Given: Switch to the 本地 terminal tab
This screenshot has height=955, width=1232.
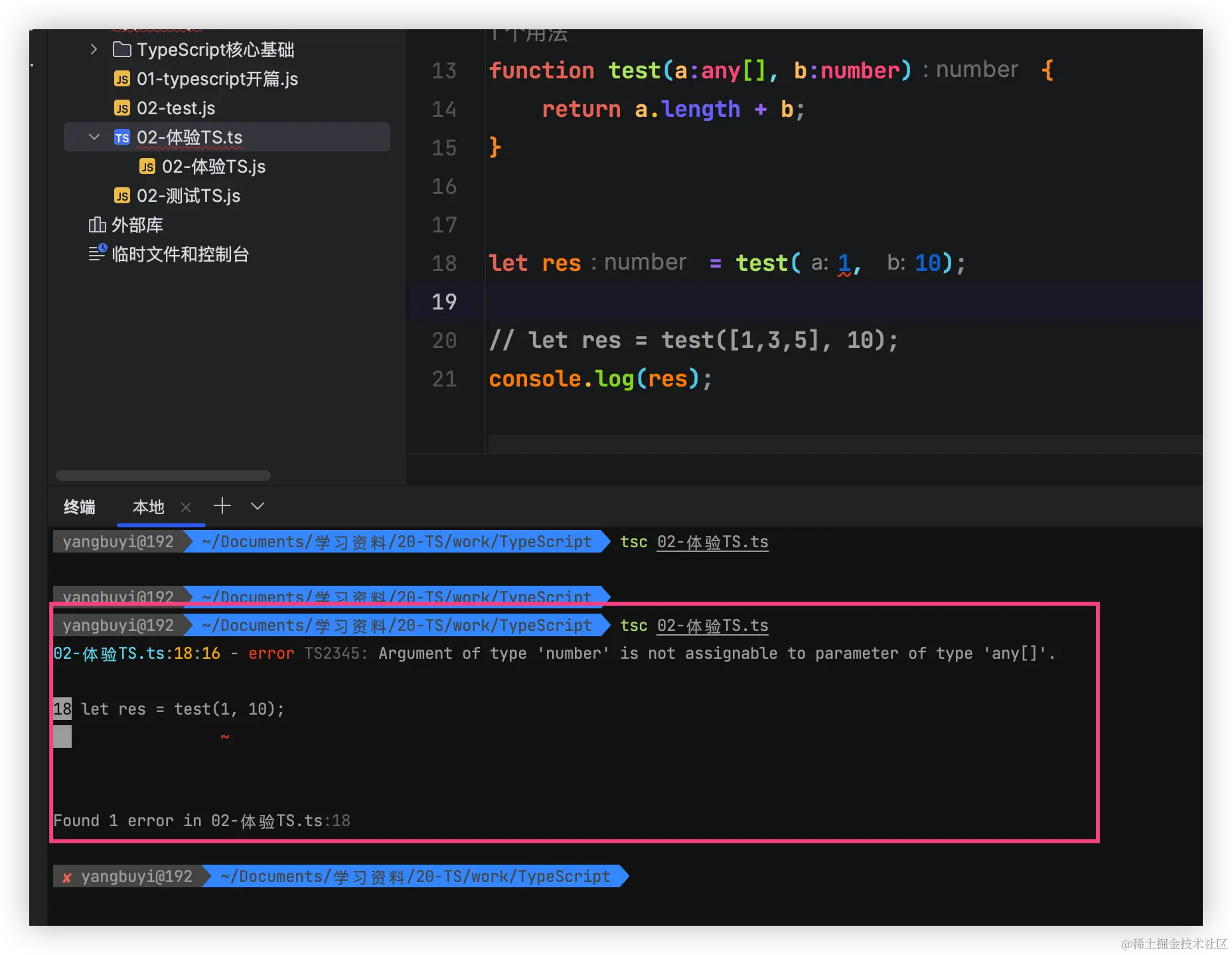Looking at the screenshot, I should tap(149, 507).
